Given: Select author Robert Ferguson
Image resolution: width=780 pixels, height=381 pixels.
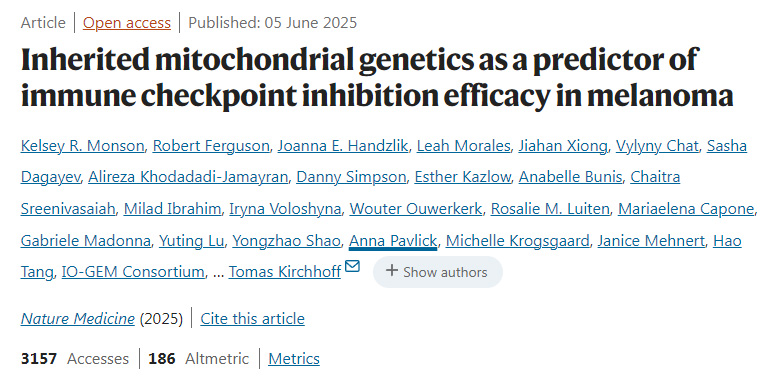Looking at the screenshot, I should (211, 146).
